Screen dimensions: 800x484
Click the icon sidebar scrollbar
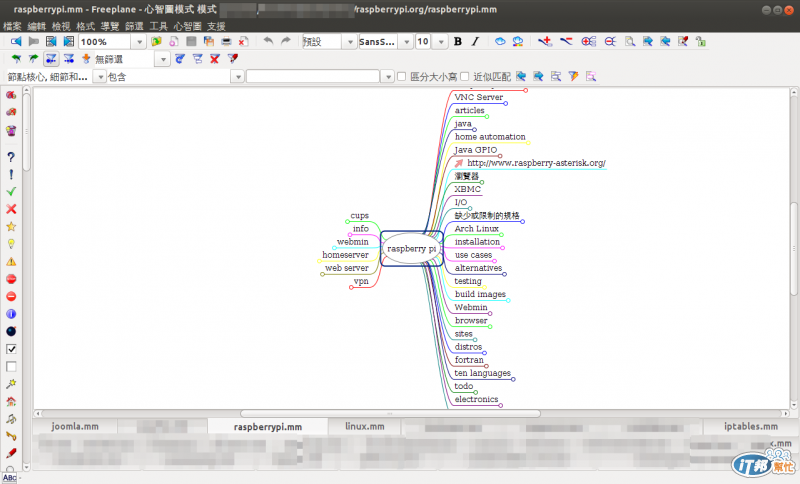click(x=27, y=133)
